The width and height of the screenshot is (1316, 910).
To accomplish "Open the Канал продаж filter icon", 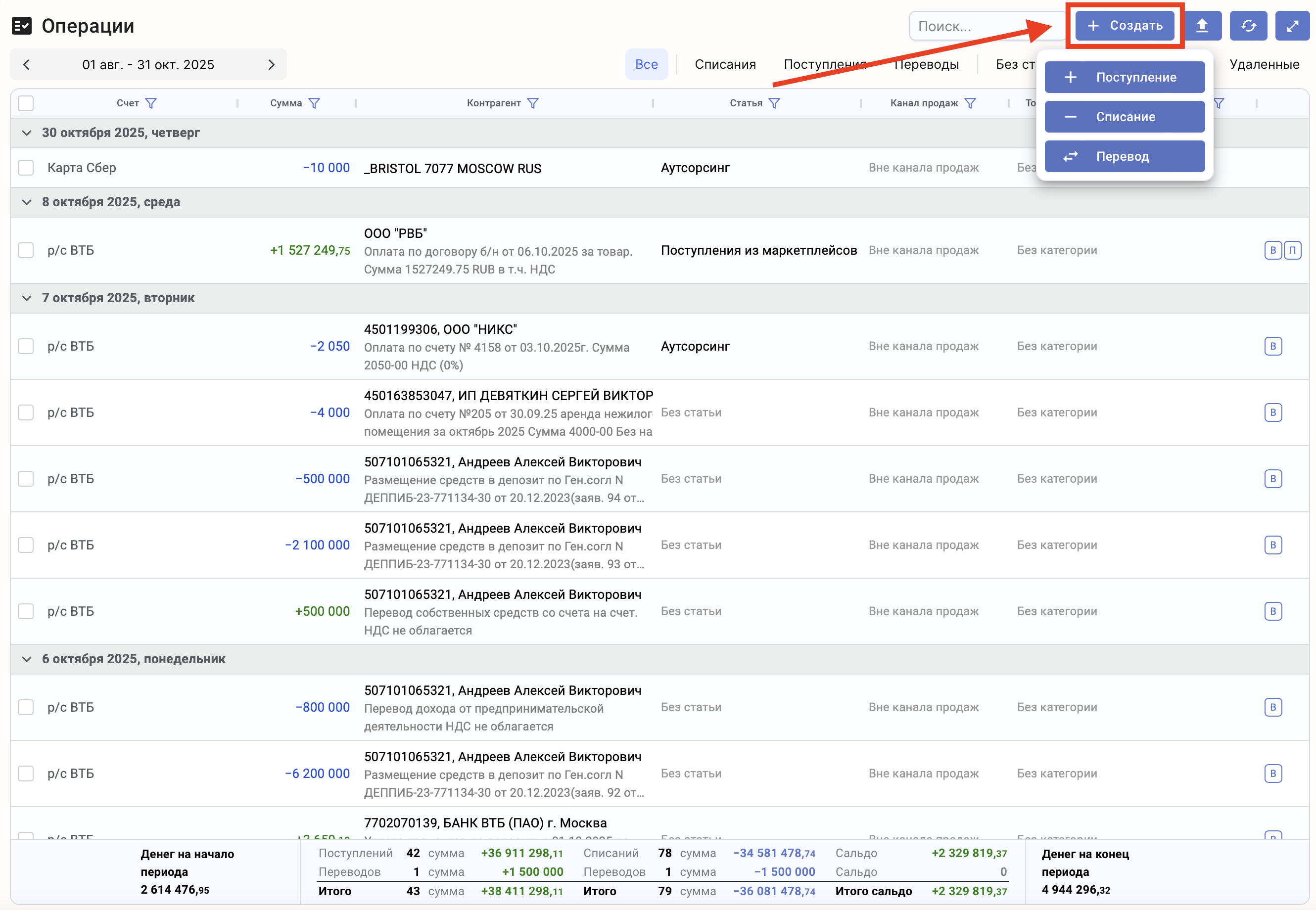I will [x=970, y=103].
